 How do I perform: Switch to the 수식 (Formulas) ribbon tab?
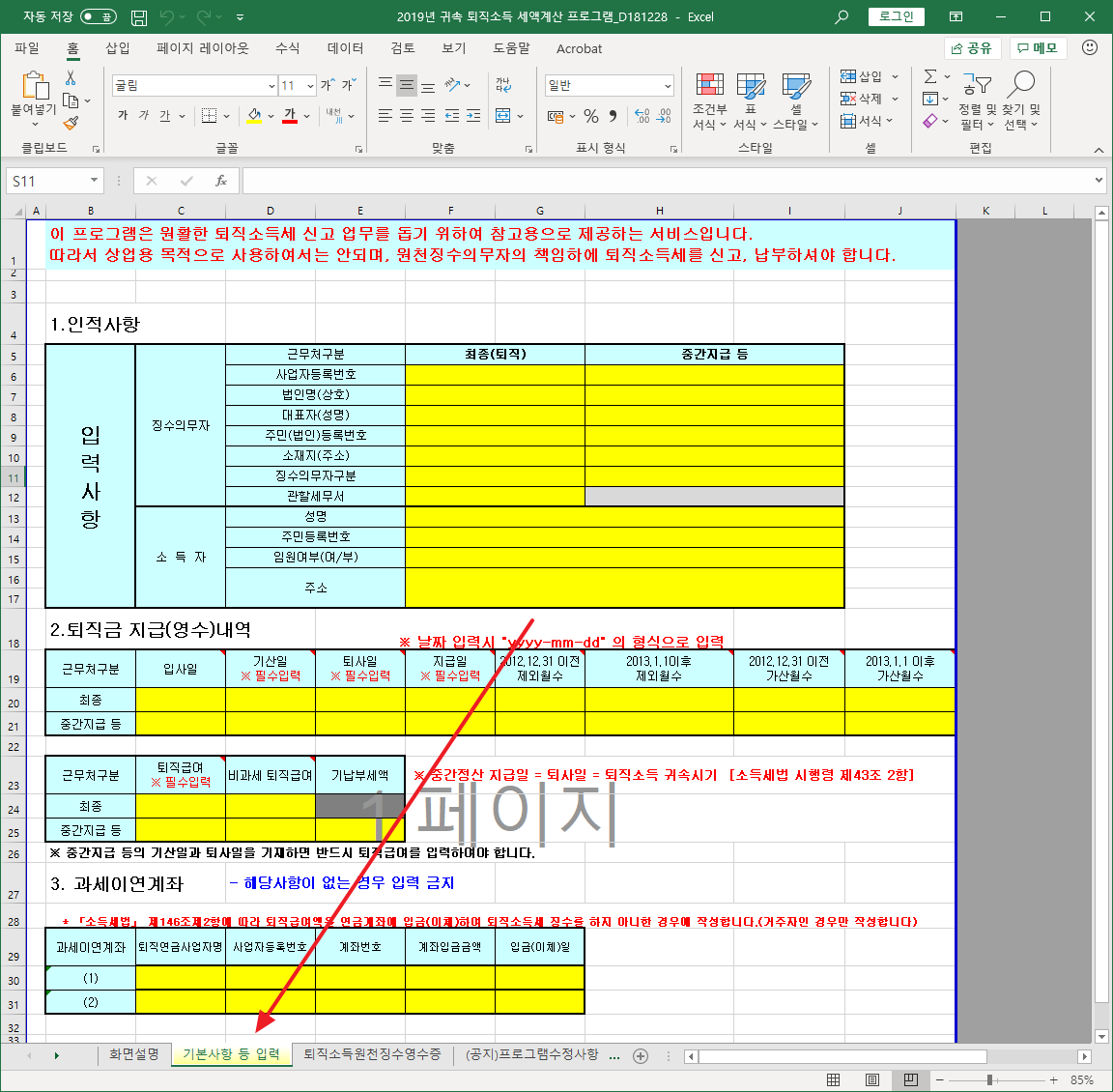point(287,48)
